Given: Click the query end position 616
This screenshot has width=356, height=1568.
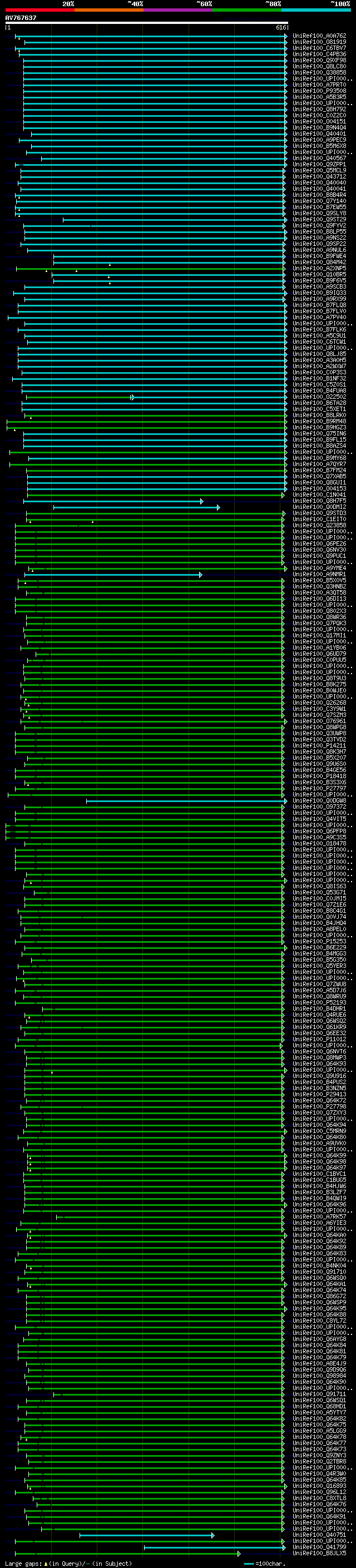Looking at the screenshot, I should point(280,27).
